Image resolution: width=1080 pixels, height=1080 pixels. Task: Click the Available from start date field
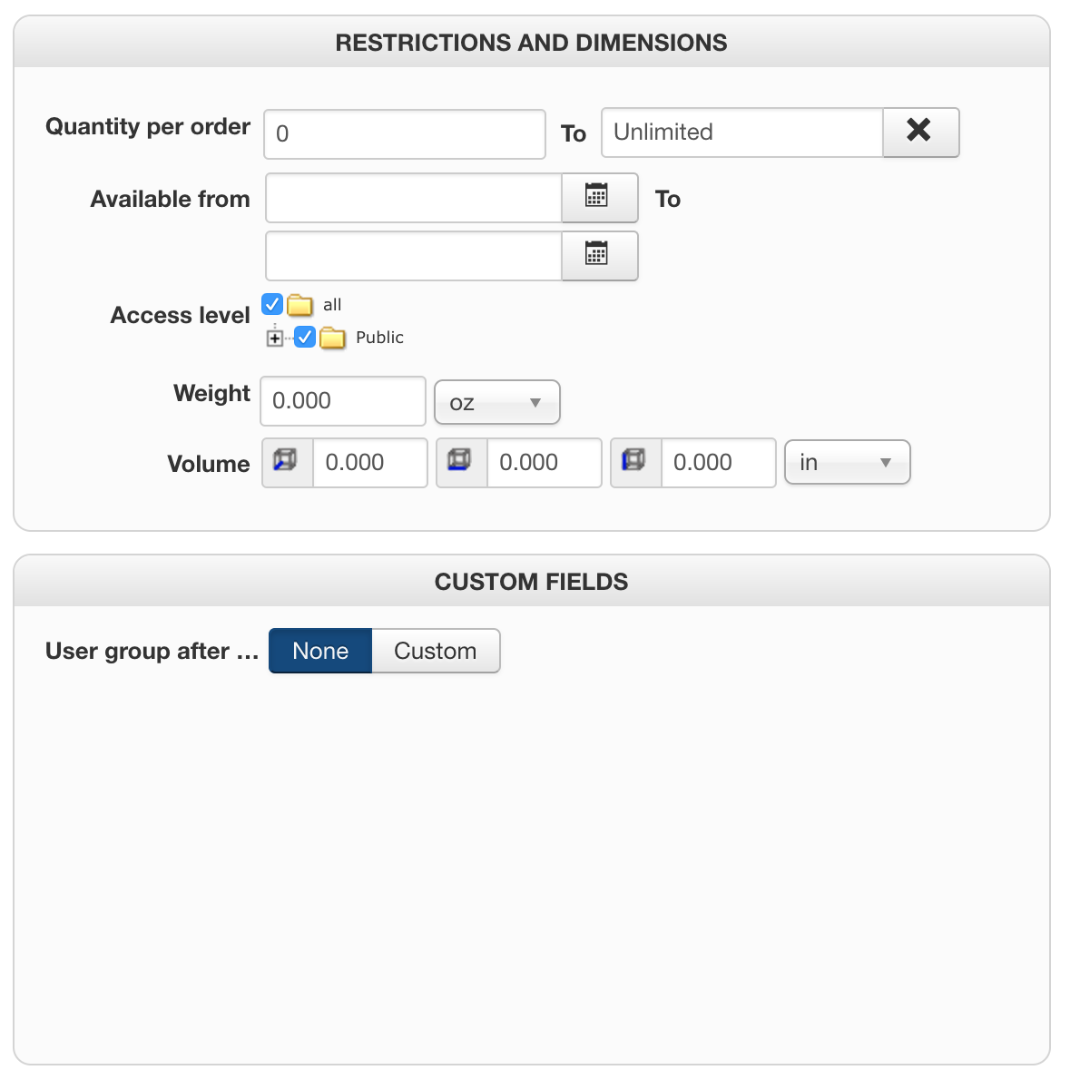pyautogui.click(x=413, y=198)
